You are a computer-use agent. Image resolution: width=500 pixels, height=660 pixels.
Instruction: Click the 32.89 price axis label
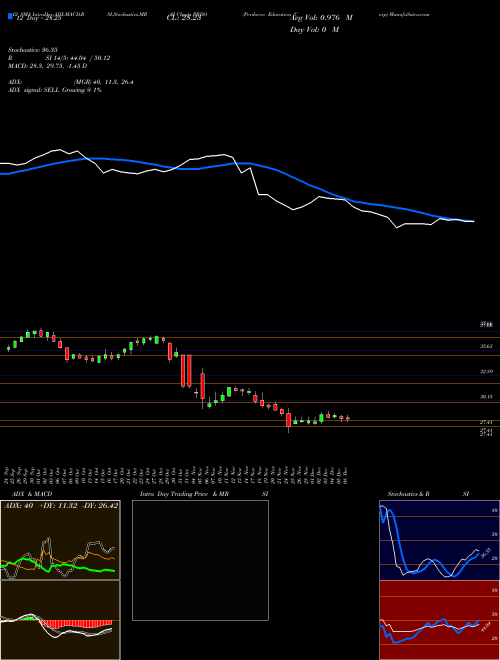point(487,372)
